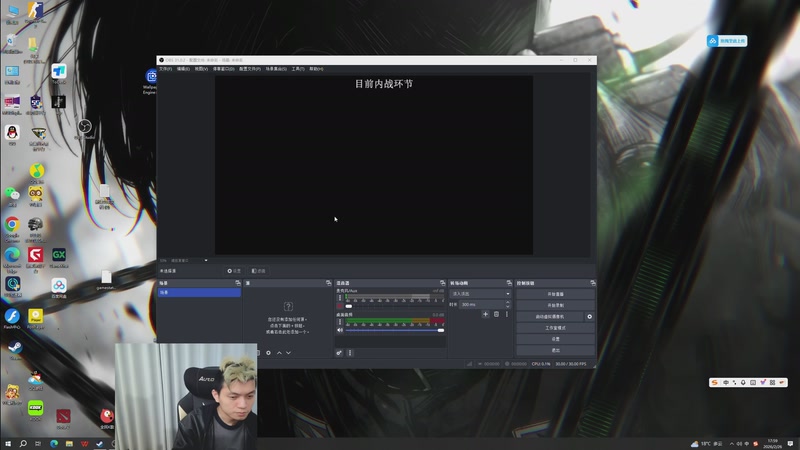800x450 pixels.
Task: Unmute the Mic/Aux channel
Action: point(340,306)
